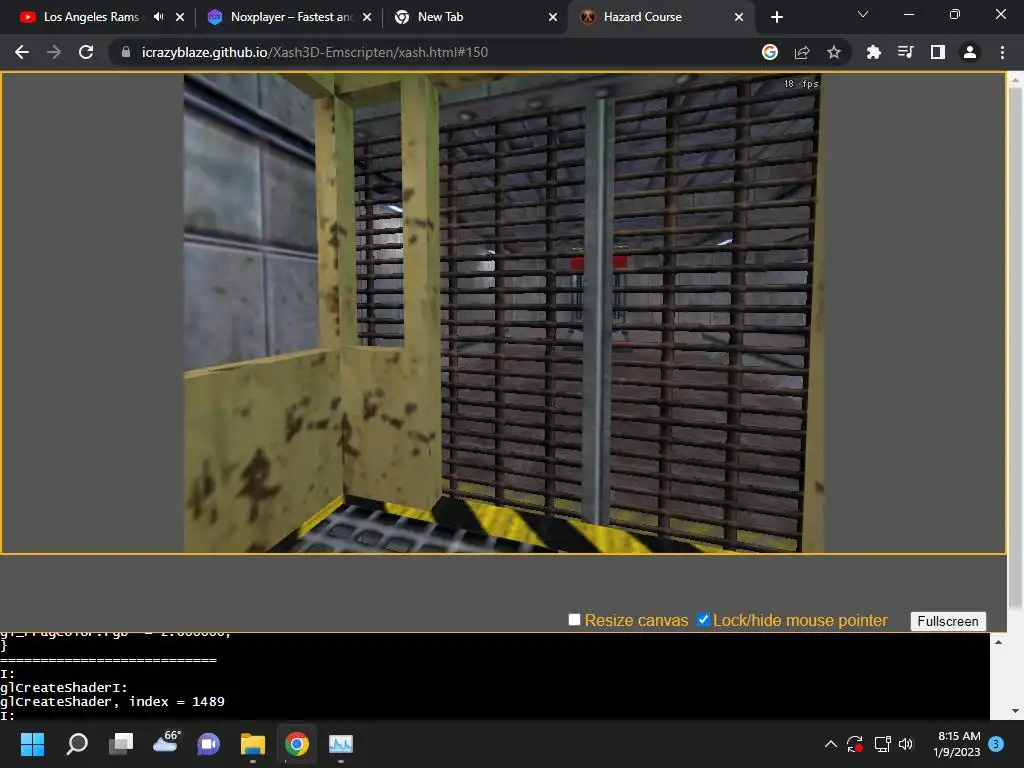Open the Windows Start menu

[x=32, y=744]
